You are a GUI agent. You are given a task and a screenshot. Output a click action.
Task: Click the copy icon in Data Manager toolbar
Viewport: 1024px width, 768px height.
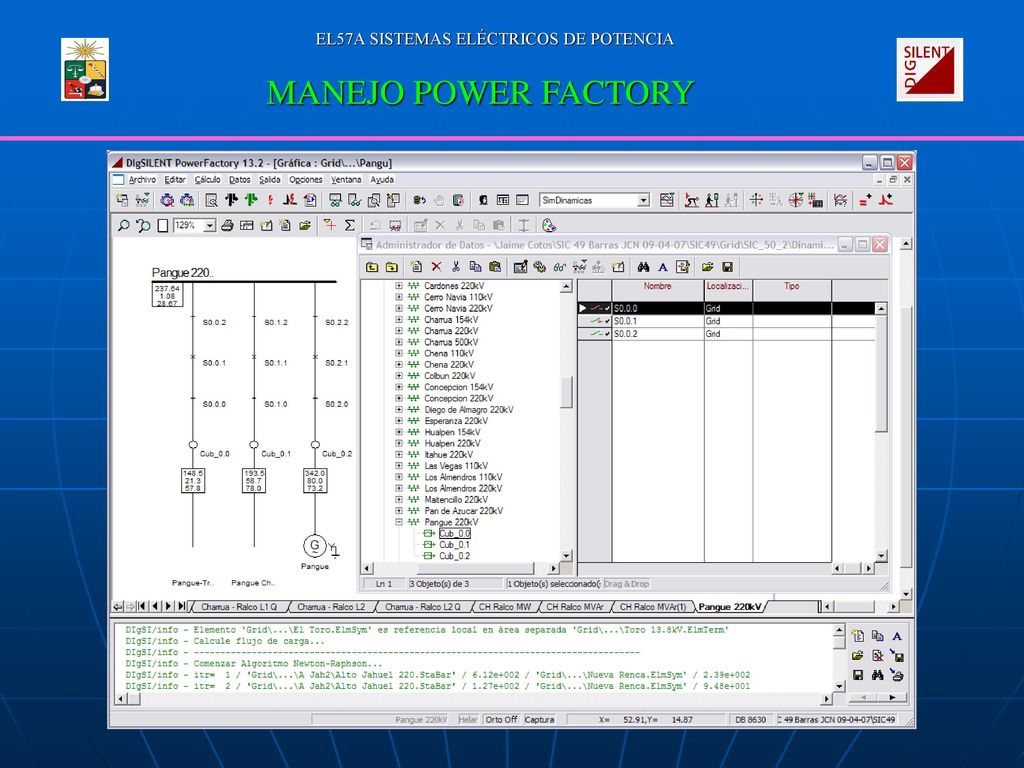[475, 267]
